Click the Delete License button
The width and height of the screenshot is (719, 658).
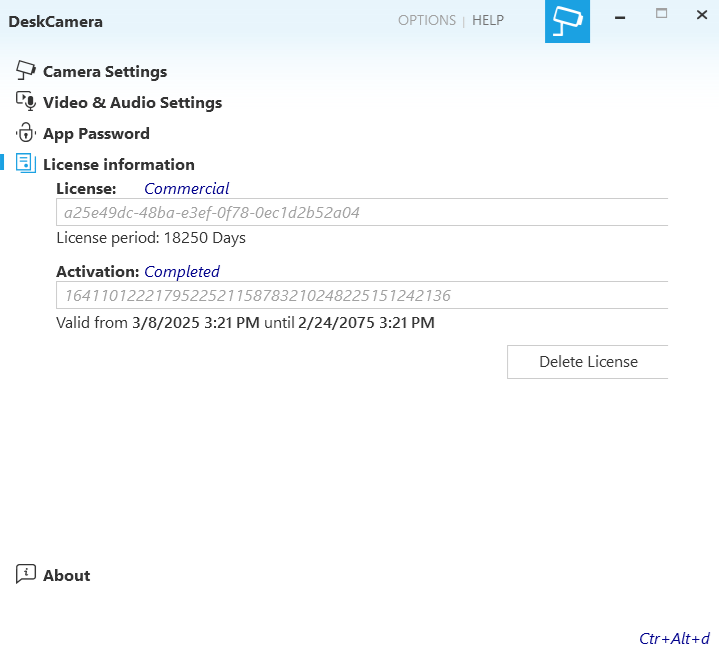pyautogui.click(x=588, y=362)
